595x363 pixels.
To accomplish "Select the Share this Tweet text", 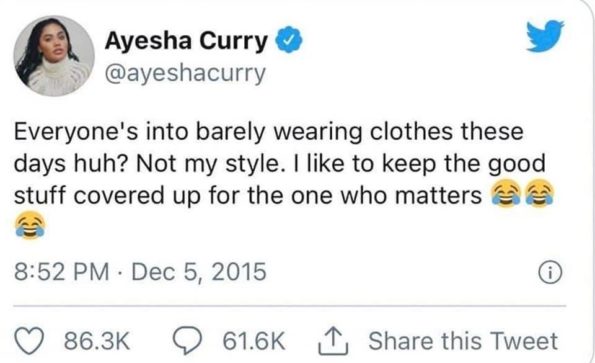I will [x=463, y=341].
